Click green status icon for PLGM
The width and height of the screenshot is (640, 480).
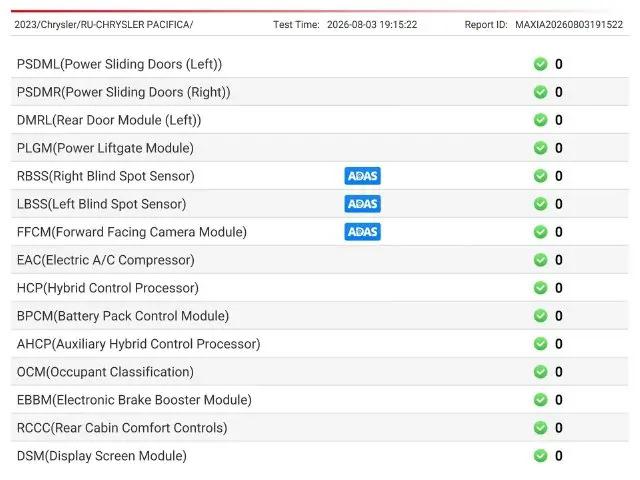pyautogui.click(x=540, y=148)
